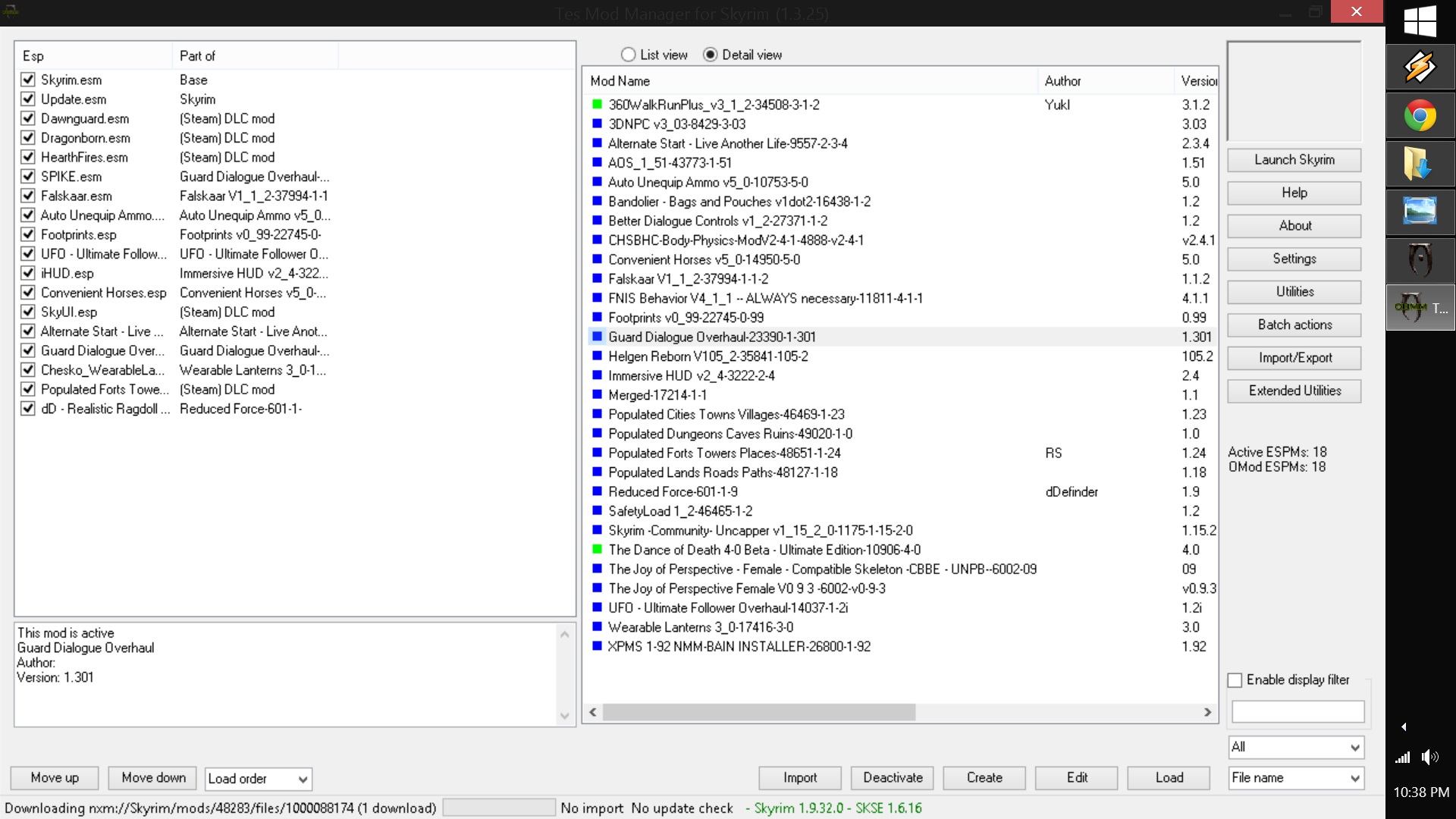The width and height of the screenshot is (1456, 819).
Task: Enable the display filter checkbox
Action: pos(1235,679)
